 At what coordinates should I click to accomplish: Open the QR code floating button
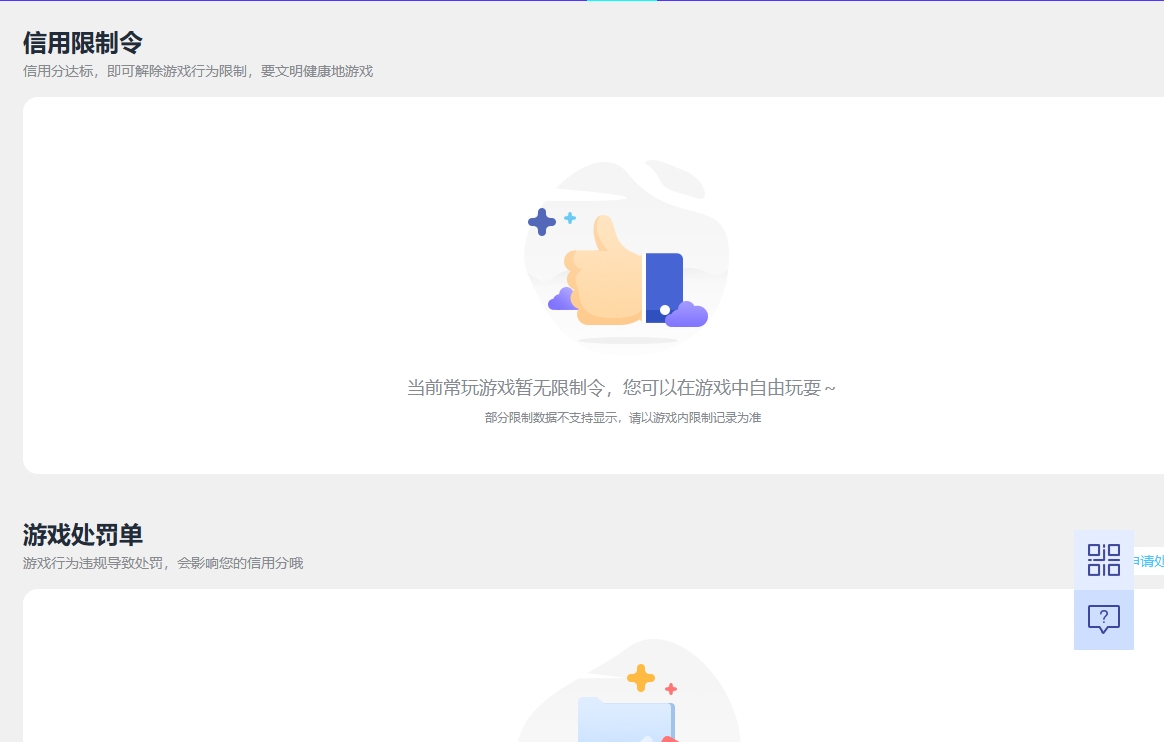pos(1103,560)
